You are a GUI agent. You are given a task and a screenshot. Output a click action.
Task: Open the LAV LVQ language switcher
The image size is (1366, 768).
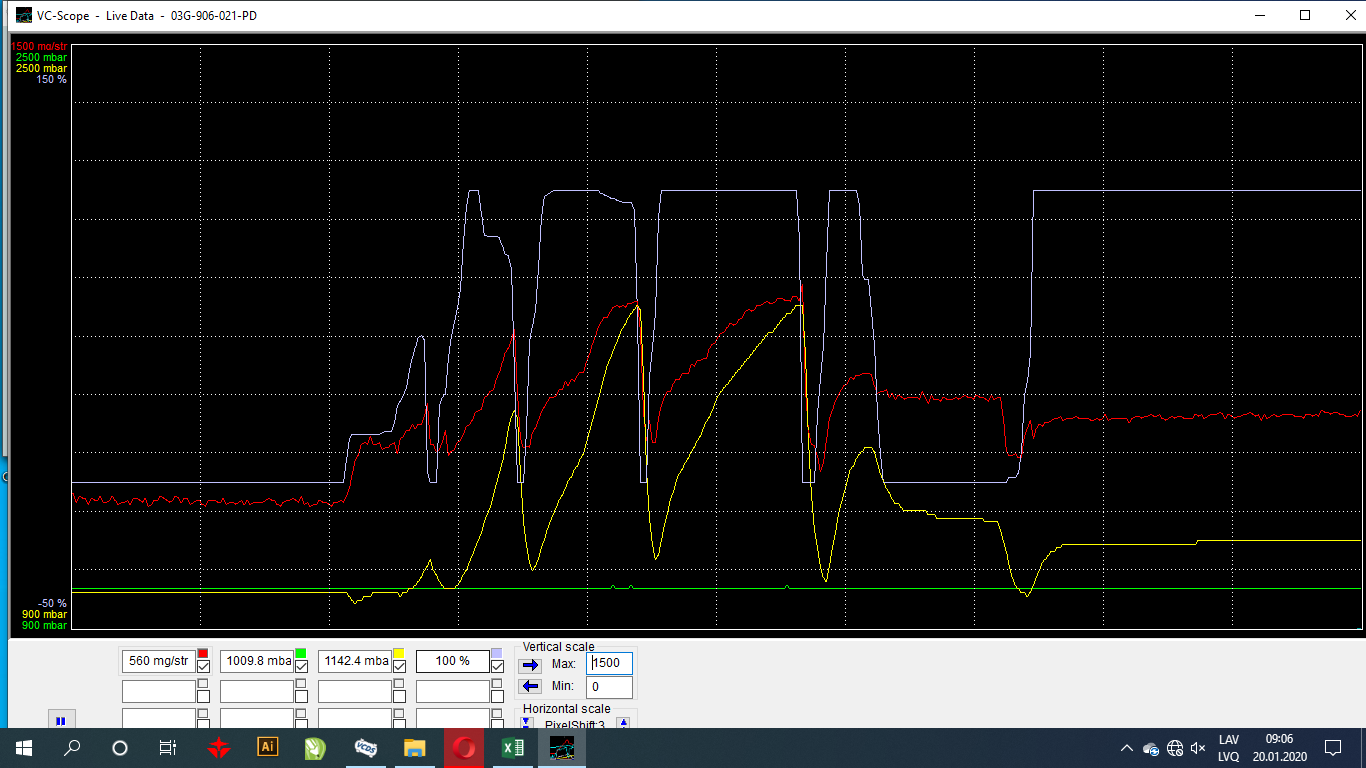click(1229, 748)
